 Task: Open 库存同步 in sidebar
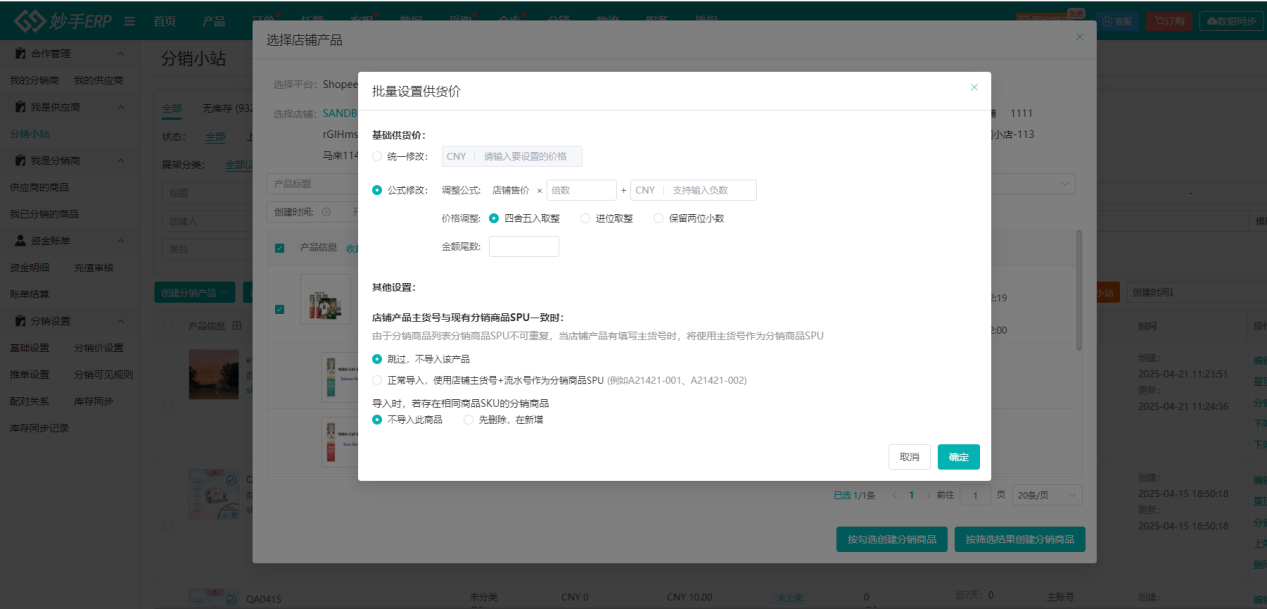93,401
